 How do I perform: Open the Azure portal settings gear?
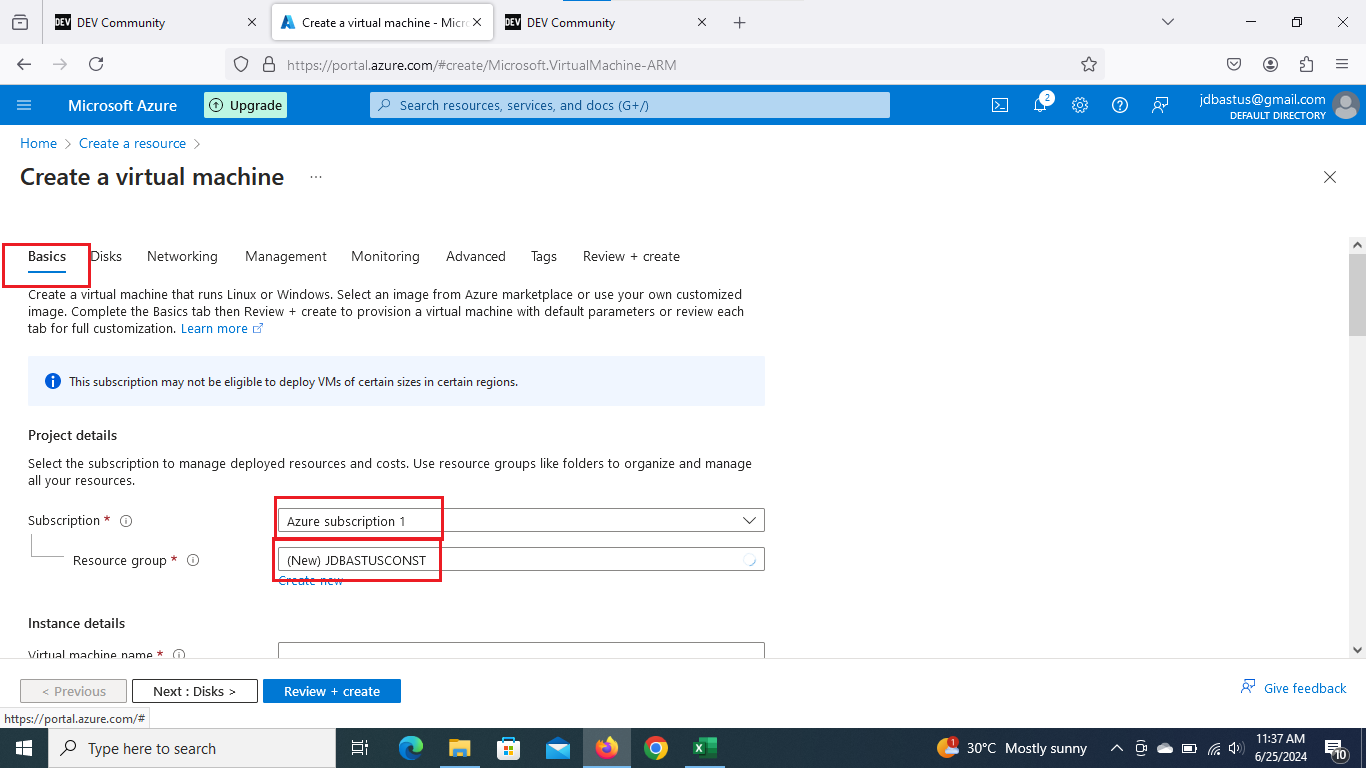pos(1080,105)
